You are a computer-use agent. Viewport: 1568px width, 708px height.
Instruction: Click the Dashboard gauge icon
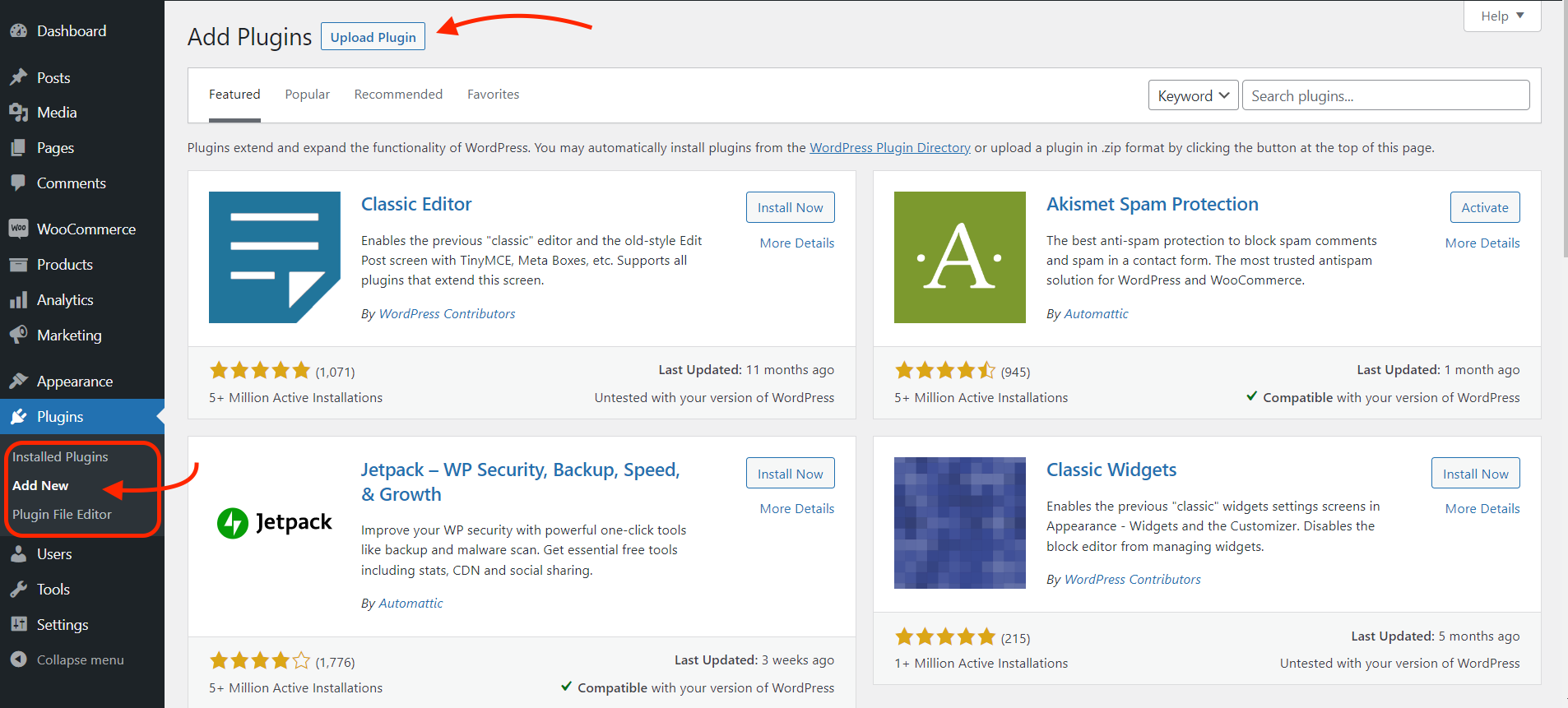click(x=19, y=31)
